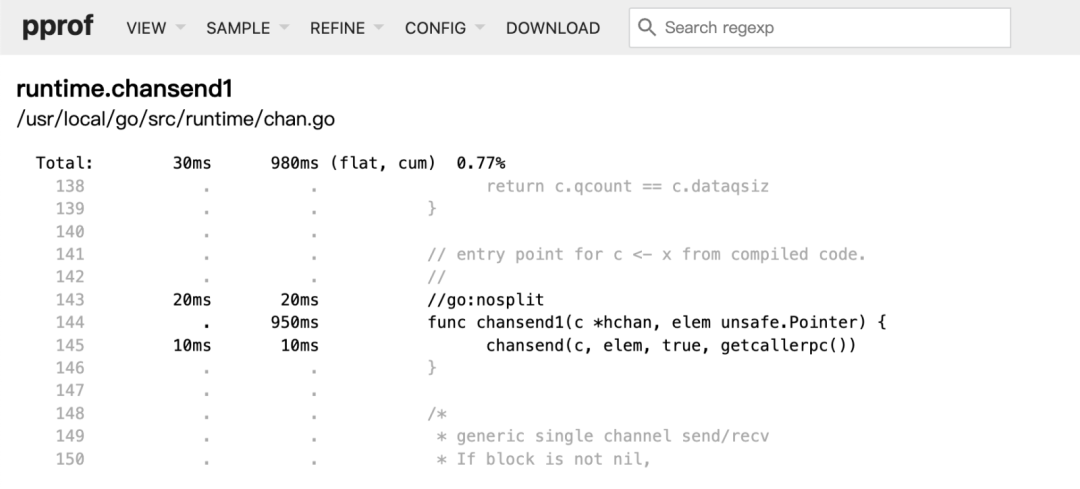Open the CONFIG menu

point(444,28)
